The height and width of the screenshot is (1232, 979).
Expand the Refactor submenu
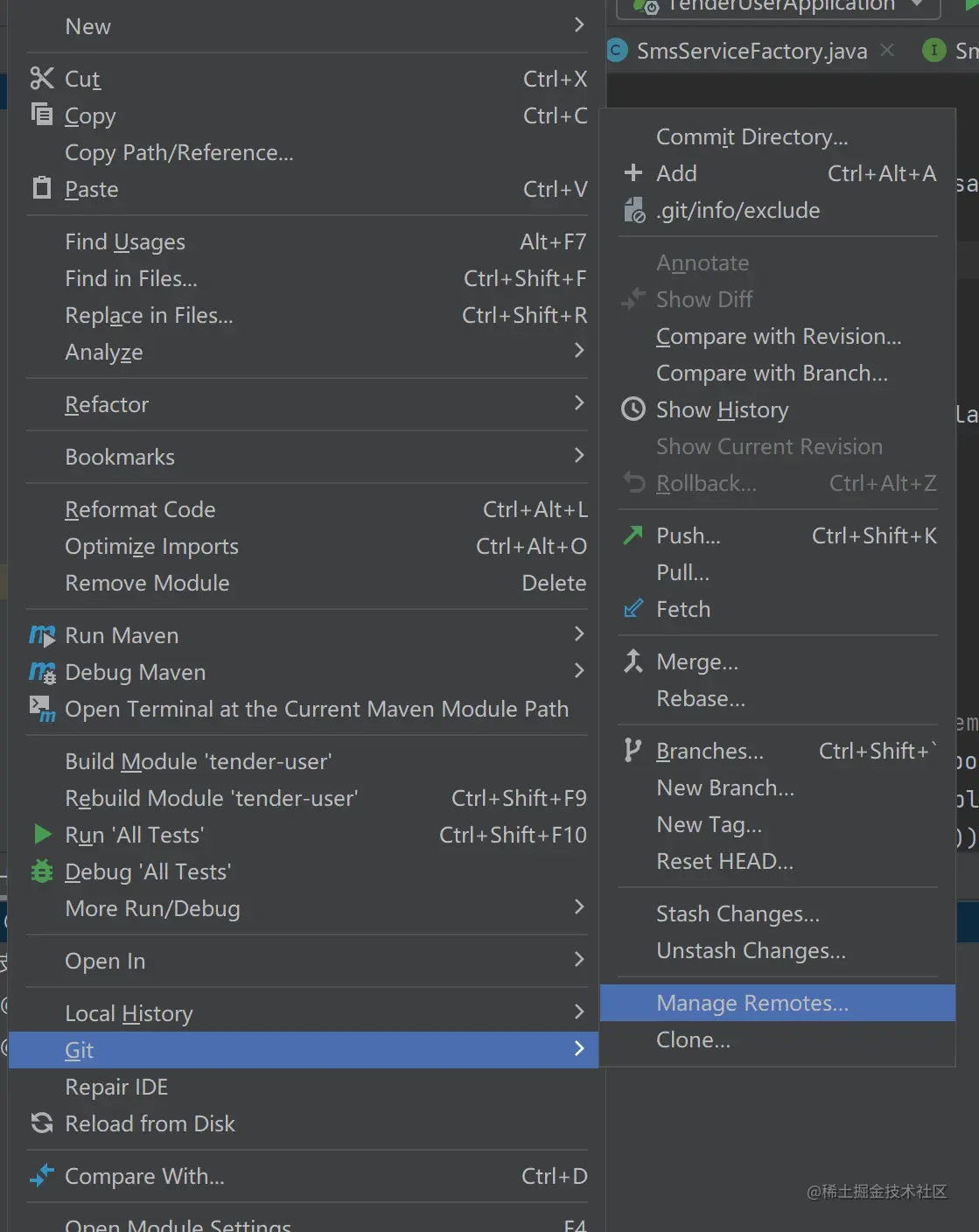578,403
